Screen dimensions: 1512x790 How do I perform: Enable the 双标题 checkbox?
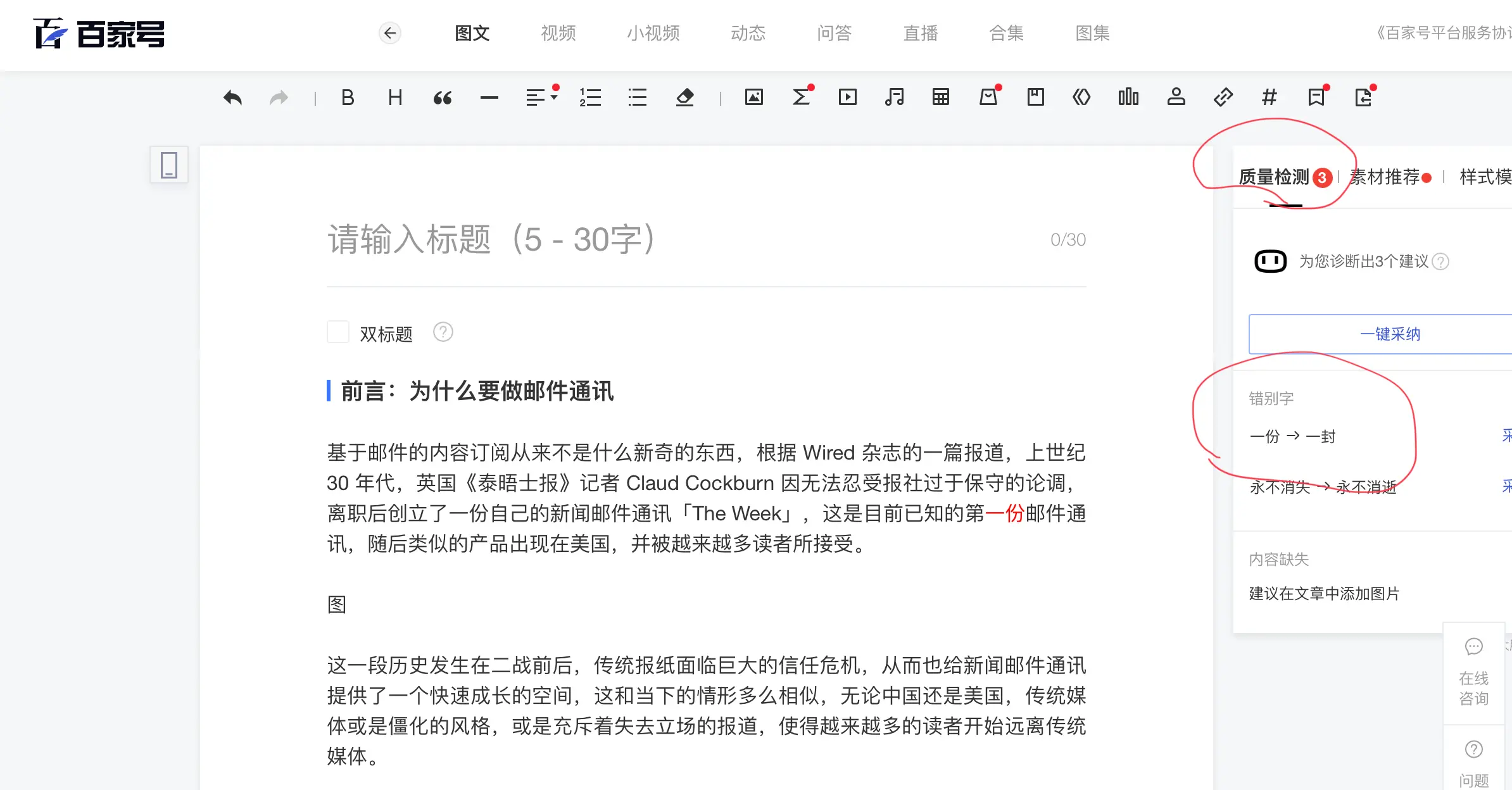click(x=338, y=332)
